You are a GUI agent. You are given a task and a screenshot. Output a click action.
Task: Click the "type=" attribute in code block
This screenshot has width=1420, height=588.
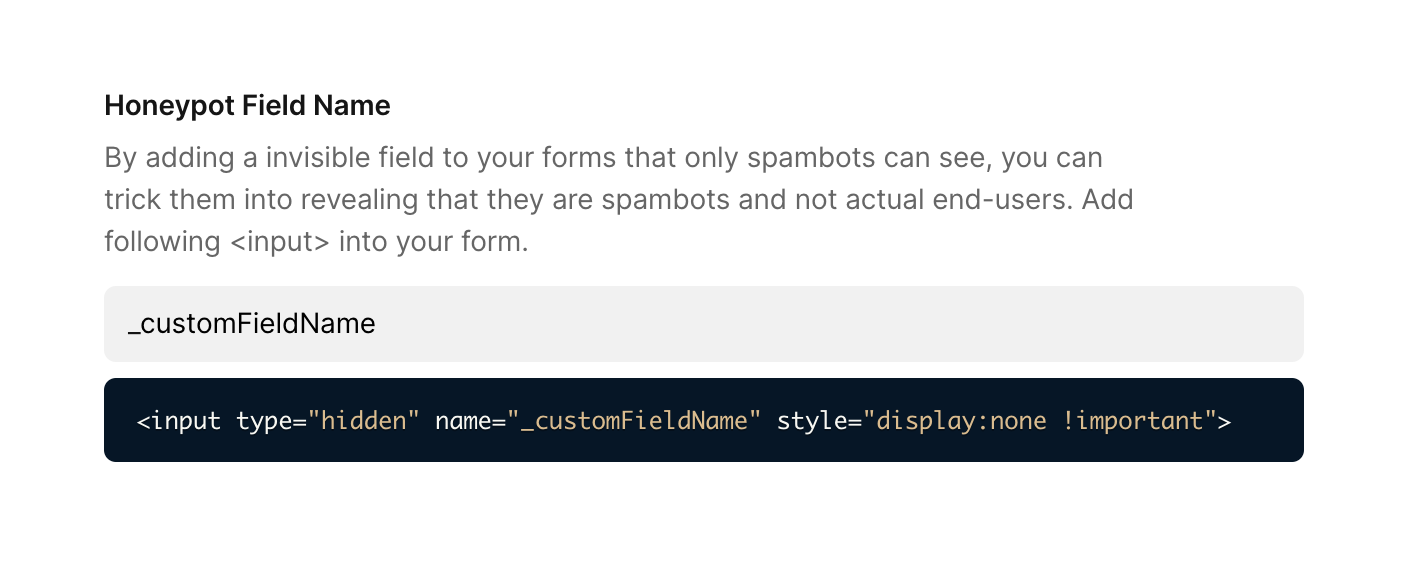271,421
